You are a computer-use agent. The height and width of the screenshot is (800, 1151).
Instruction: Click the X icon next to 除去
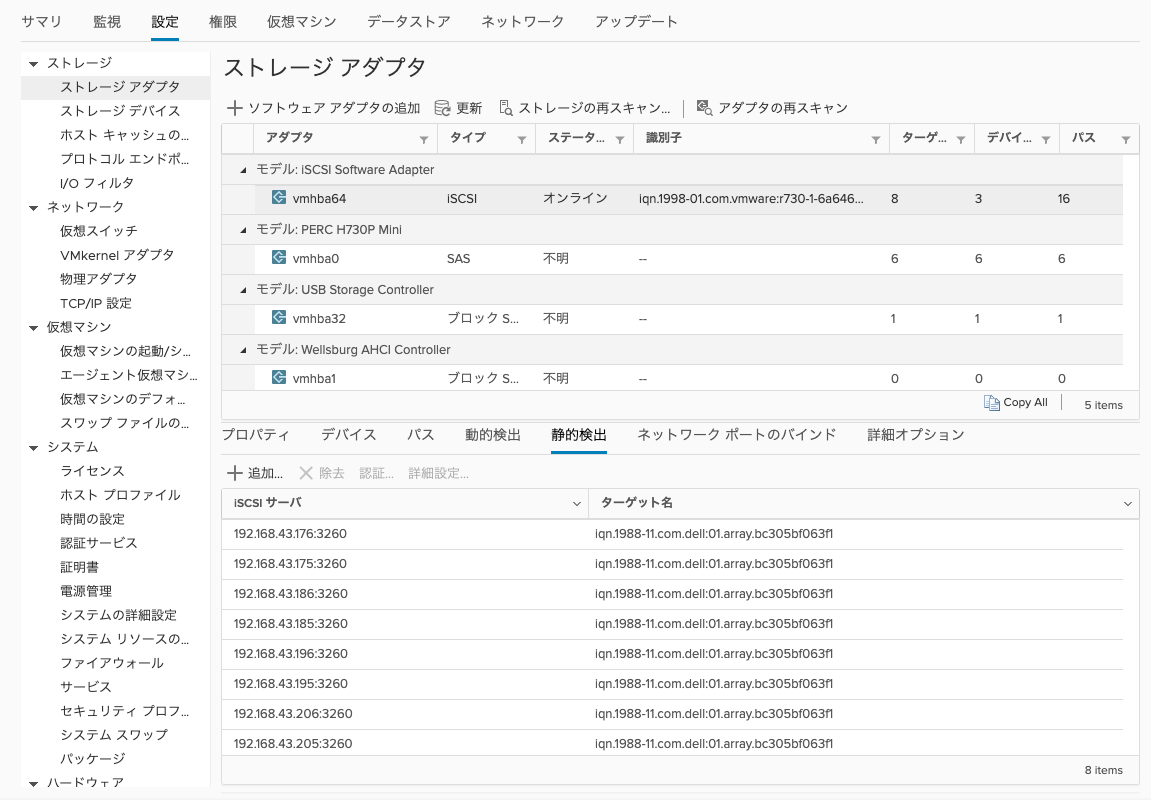point(306,473)
